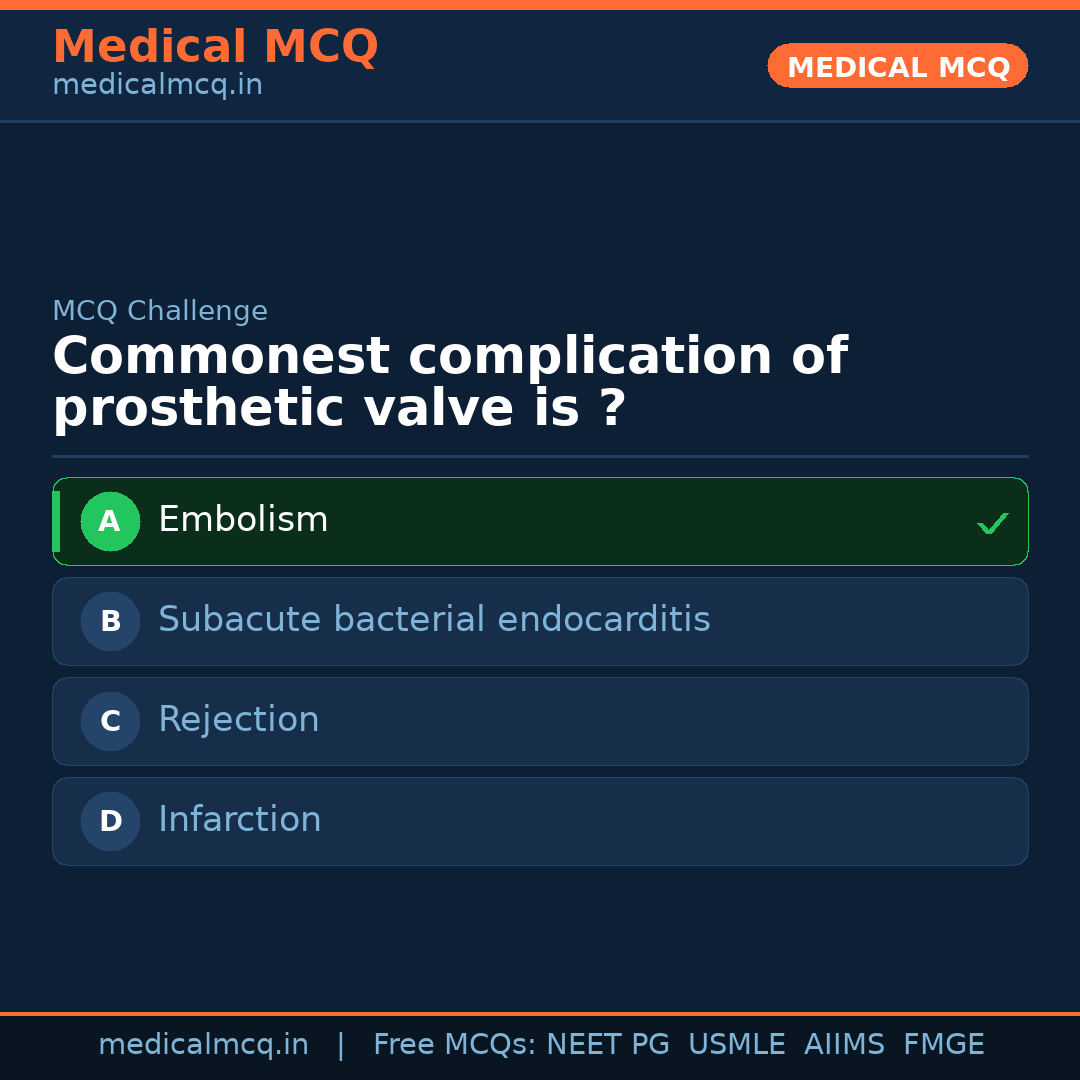
Task: Click AIIMS in the footer
Action: (844, 1045)
